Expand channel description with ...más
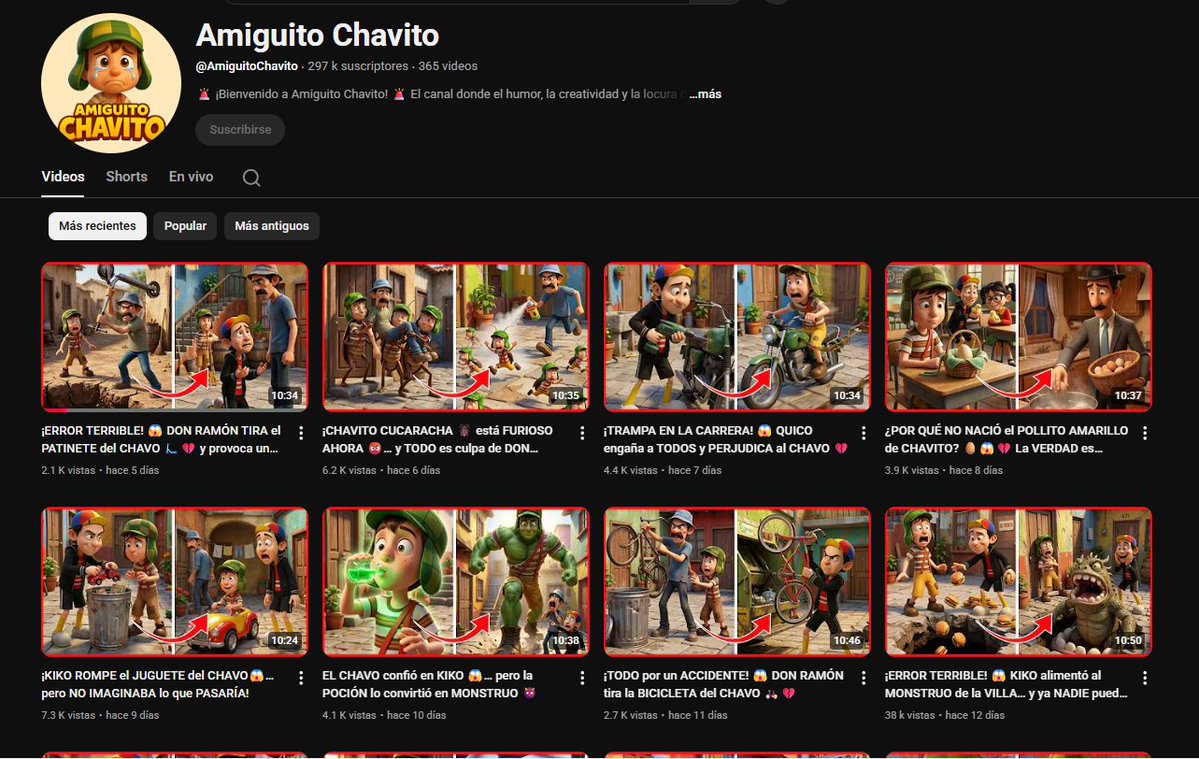This screenshot has width=1199, height=759. pyautogui.click(x=705, y=94)
